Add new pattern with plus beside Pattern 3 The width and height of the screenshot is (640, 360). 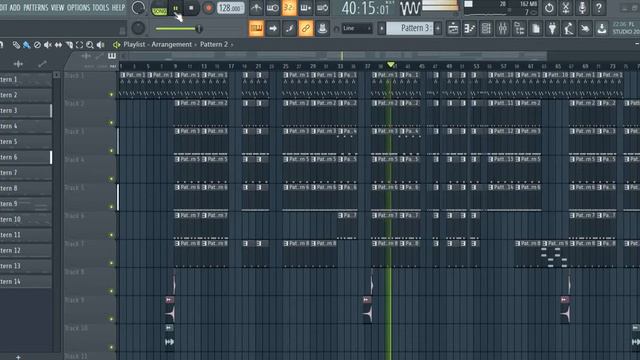[x=438, y=28]
